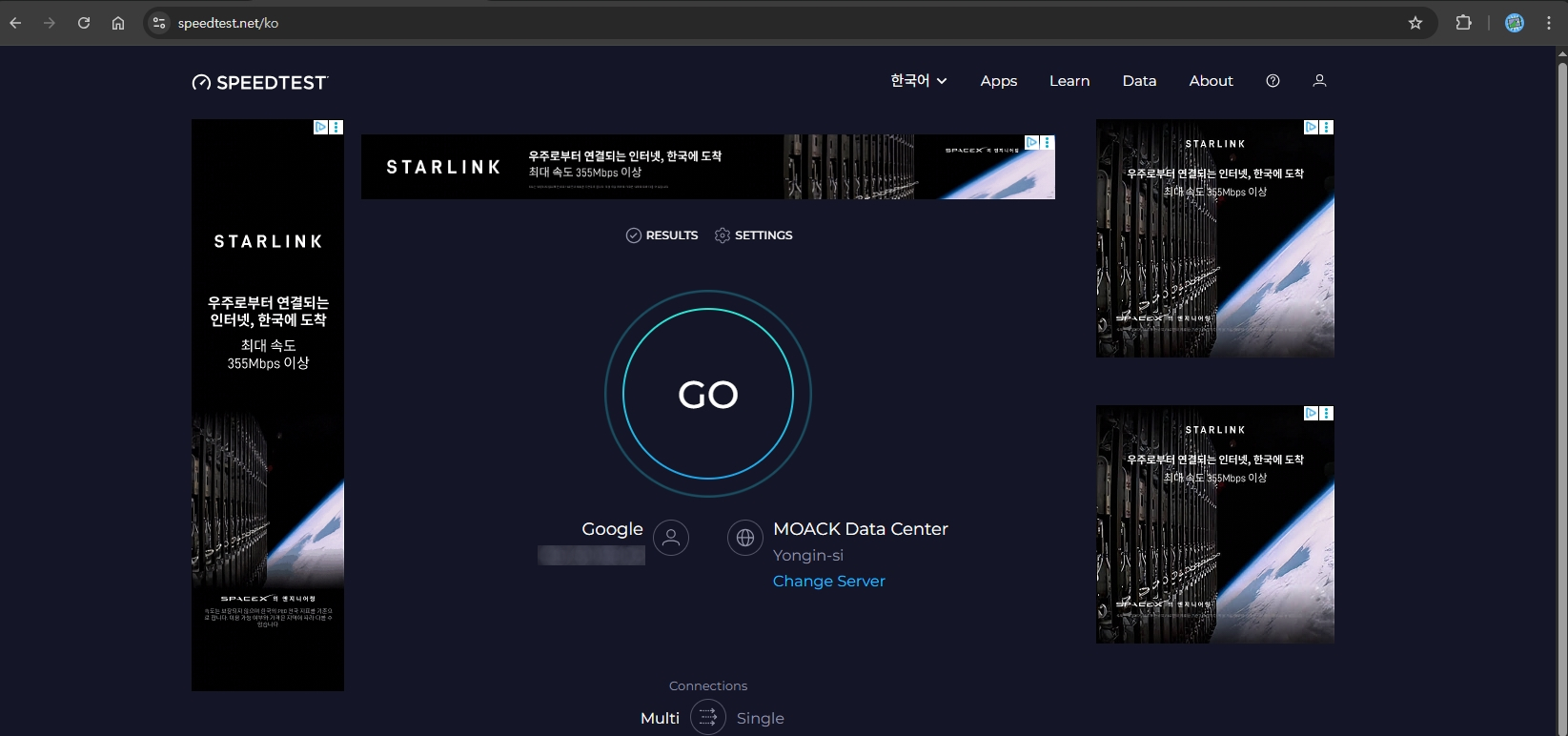Open the About menu
Image resolution: width=1568 pixels, height=736 pixels.
coord(1212,81)
